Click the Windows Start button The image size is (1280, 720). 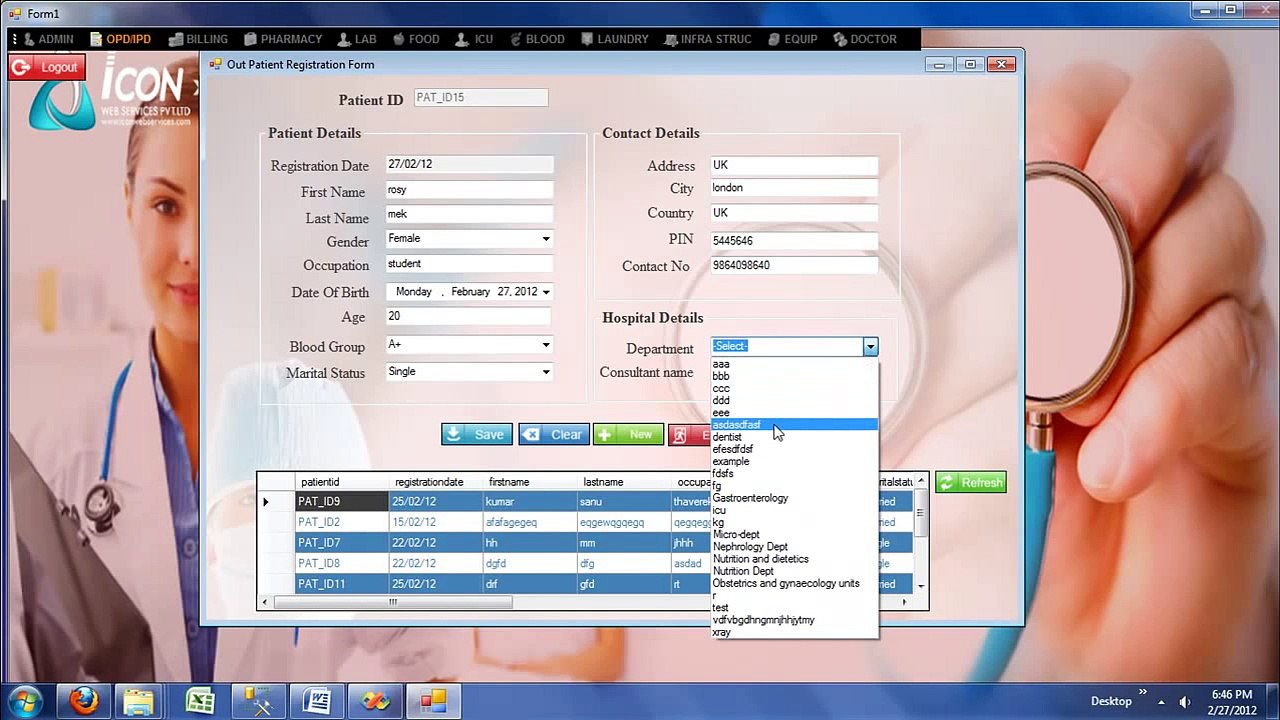coord(24,701)
